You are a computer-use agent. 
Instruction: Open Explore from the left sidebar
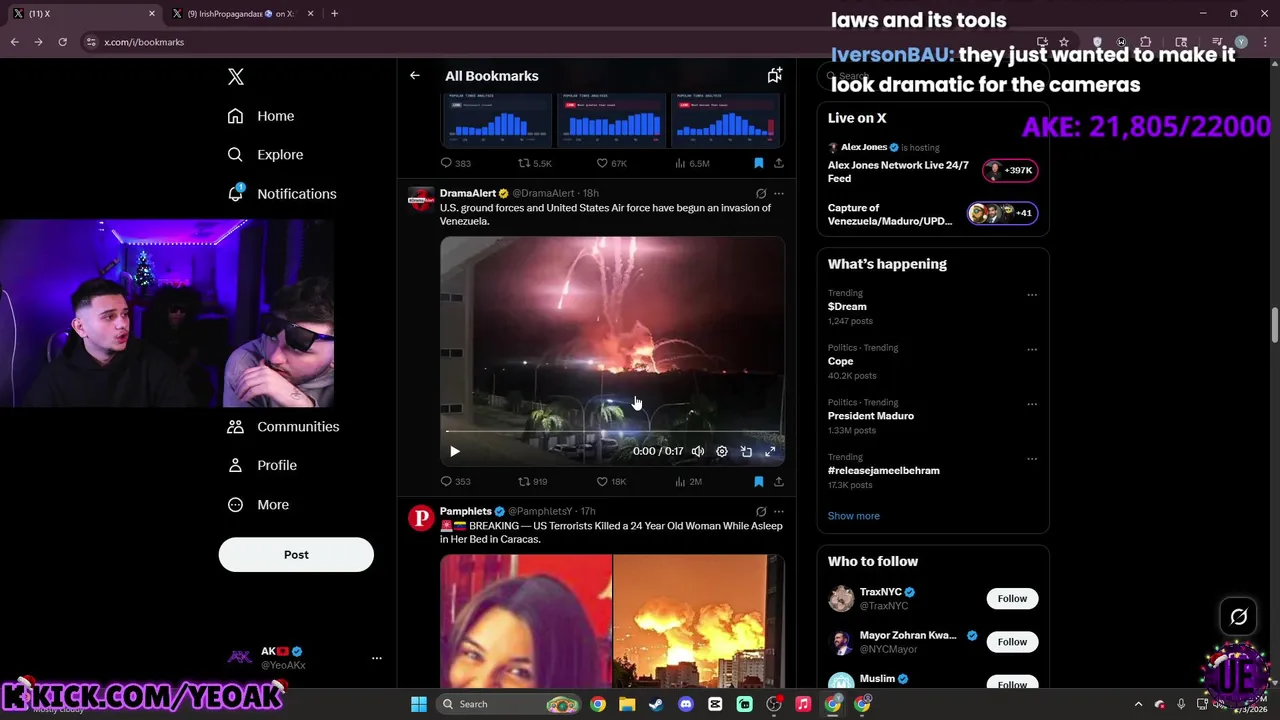click(x=265, y=155)
